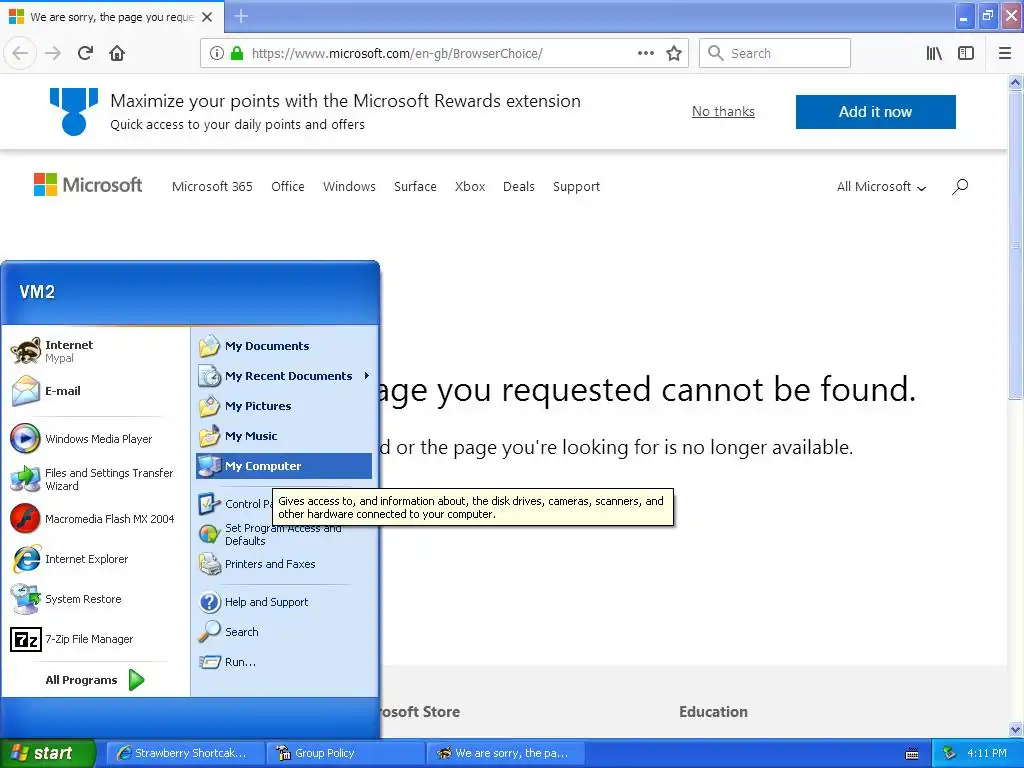Click the 4:11 PM clock
The width and height of the screenshot is (1024, 768).
987,753
